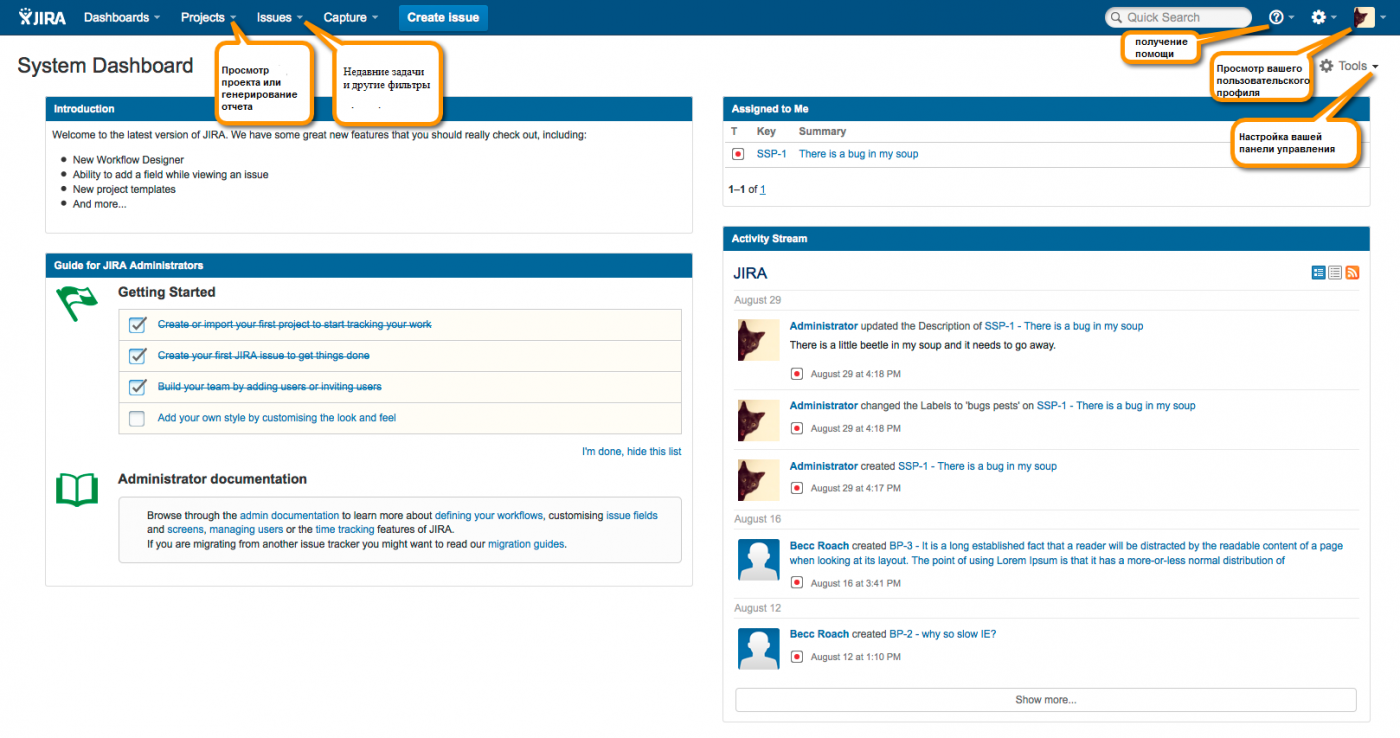This screenshot has height=738, width=1400.
Task: Click the JIRA logo in header
Action: (43, 17)
